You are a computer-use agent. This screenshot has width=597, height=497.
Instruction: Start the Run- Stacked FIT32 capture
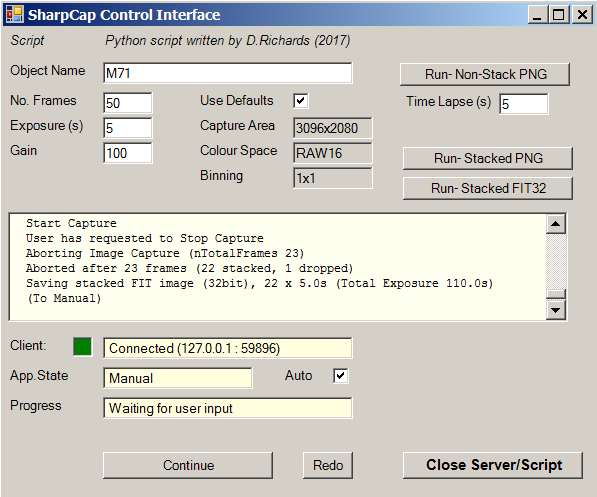coord(488,189)
